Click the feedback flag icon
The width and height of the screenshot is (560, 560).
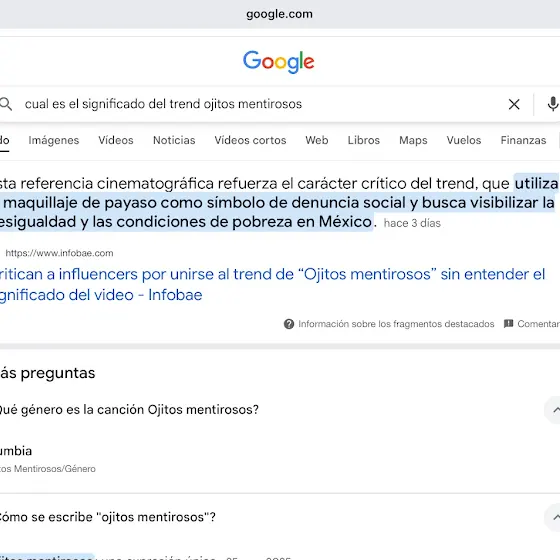point(509,324)
